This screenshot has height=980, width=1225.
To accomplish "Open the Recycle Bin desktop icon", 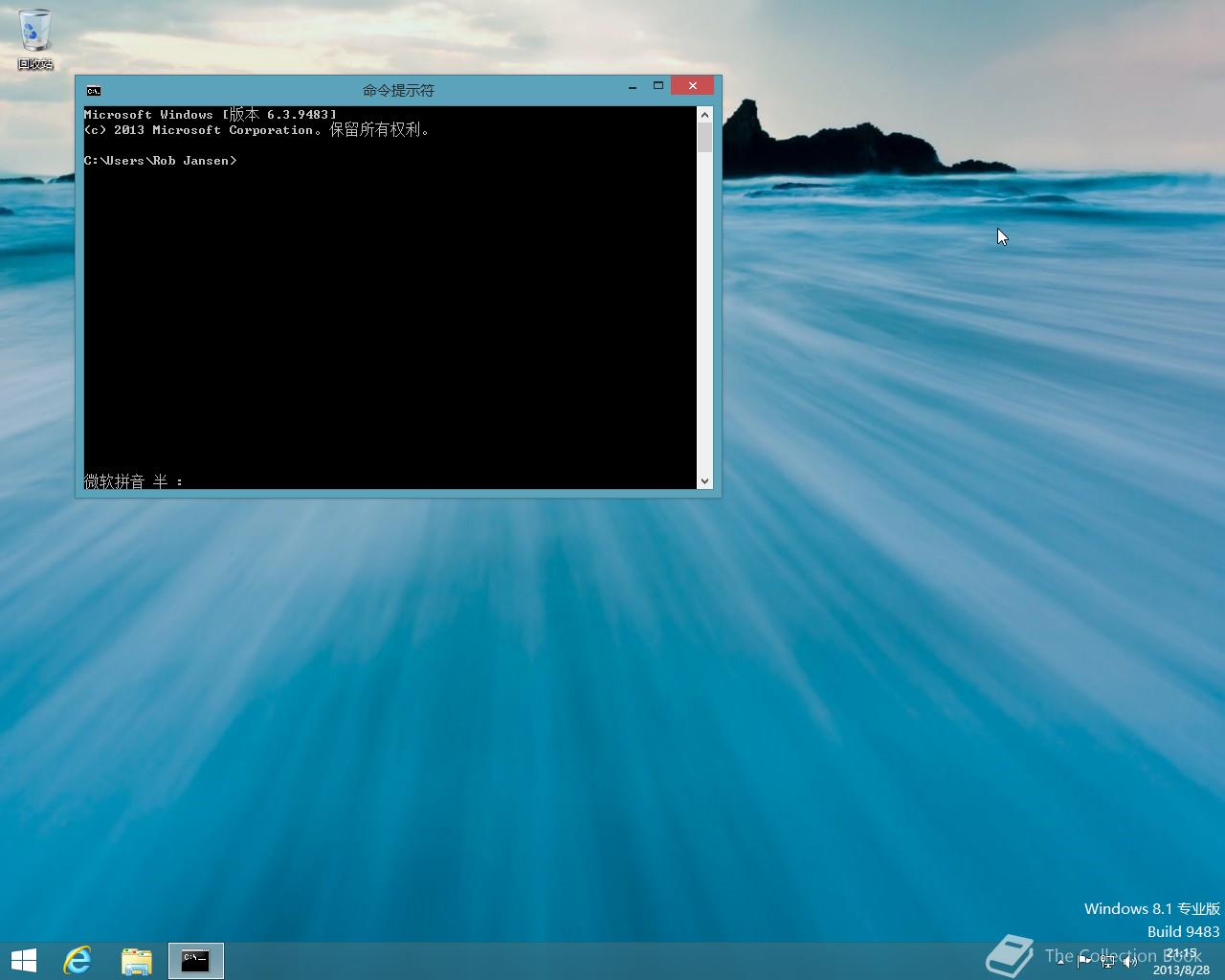I will click(34, 39).
